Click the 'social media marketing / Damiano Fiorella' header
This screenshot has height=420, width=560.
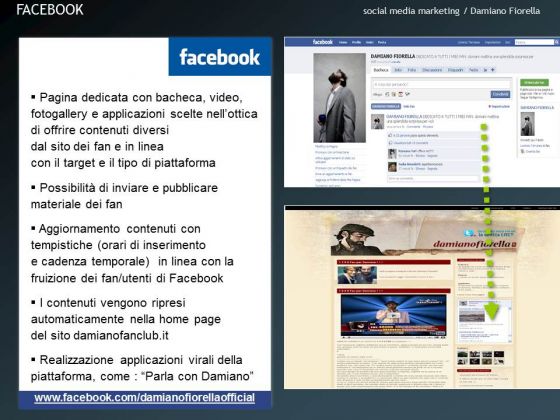coord(451,11)
